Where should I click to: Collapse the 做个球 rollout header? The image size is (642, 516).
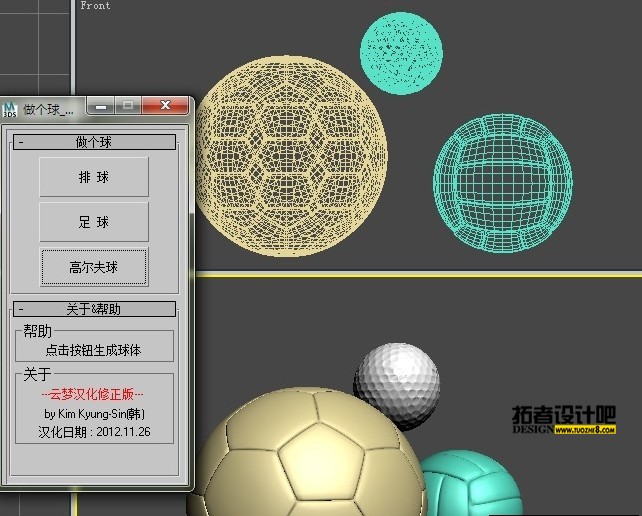pos(94,142)
